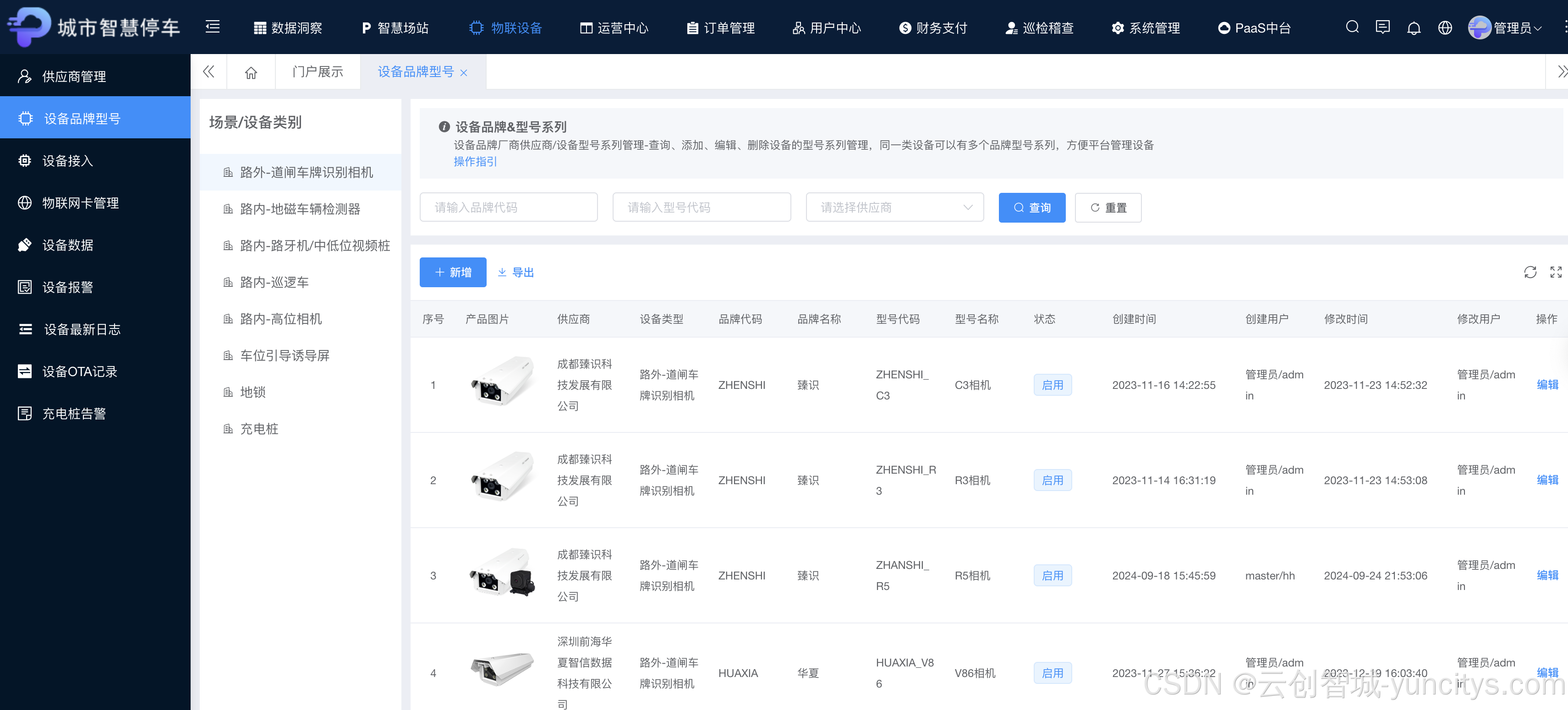Toggle fullscreen with the expand icon

coord(1555,272)
